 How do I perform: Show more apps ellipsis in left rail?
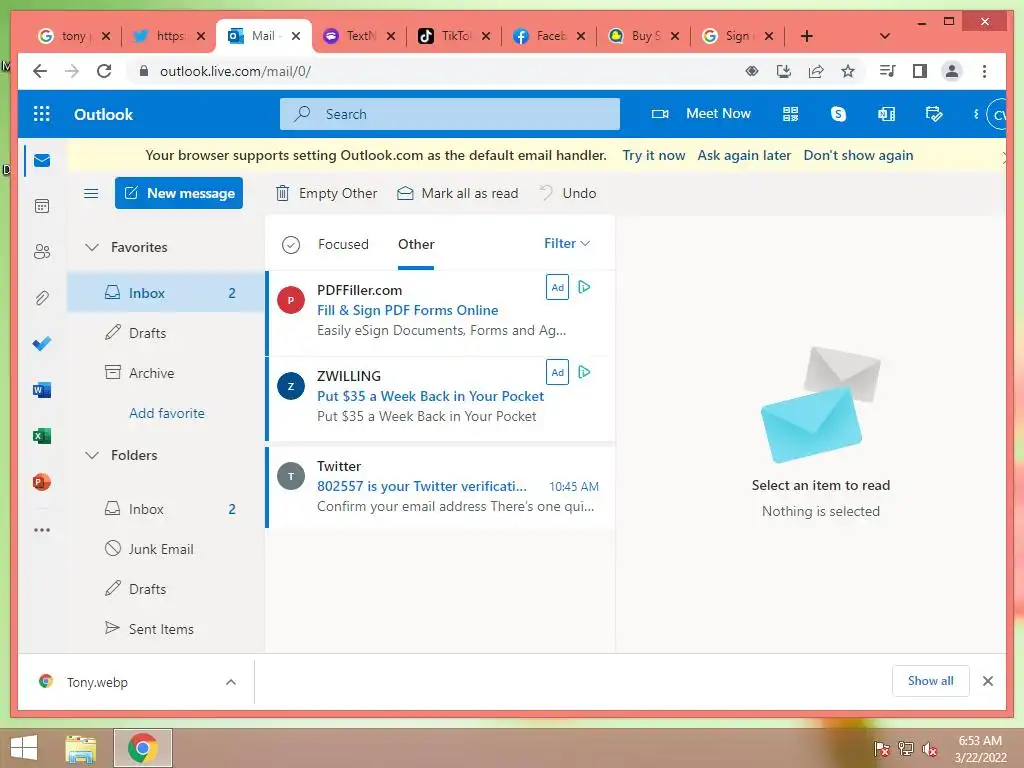pos(42,530)
